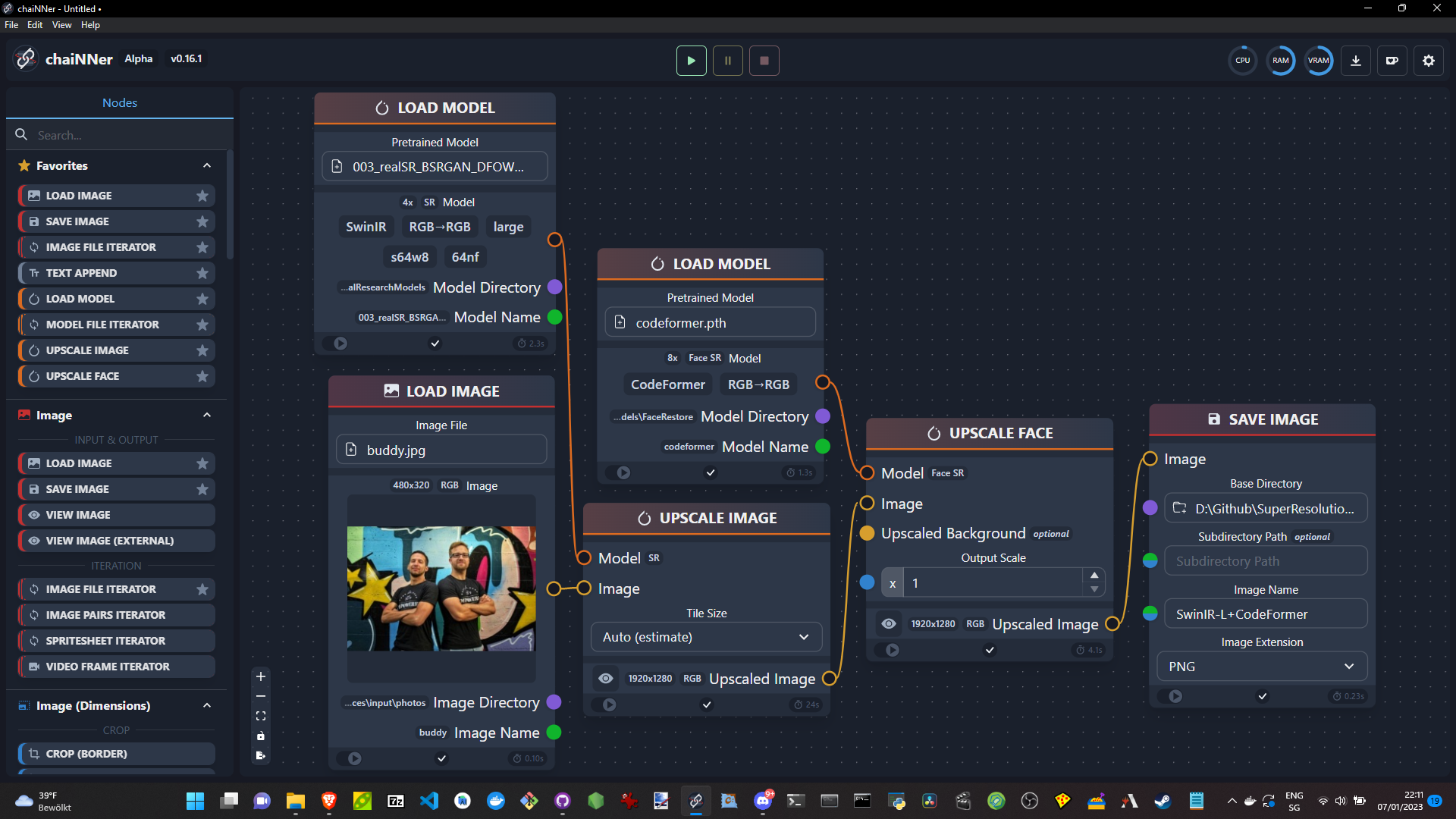1456x819 pixels.
Task: Open the Edit menu
Action: [x=35, y=25]
